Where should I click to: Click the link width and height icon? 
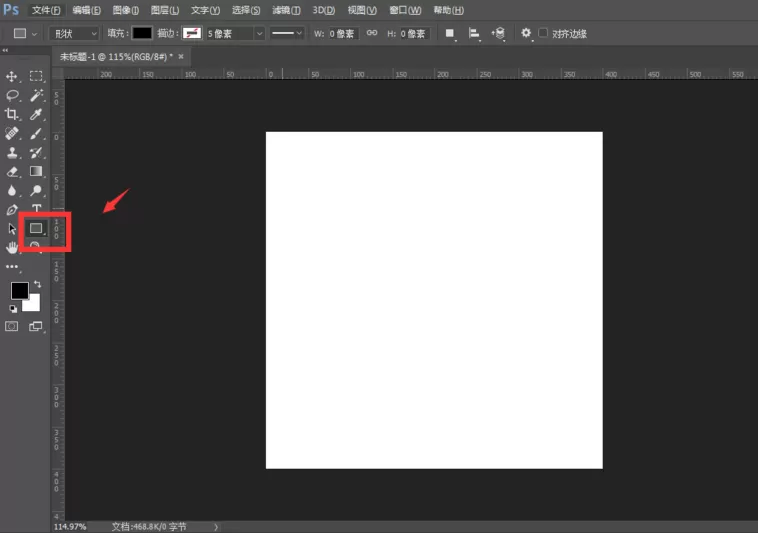(371, 33)
